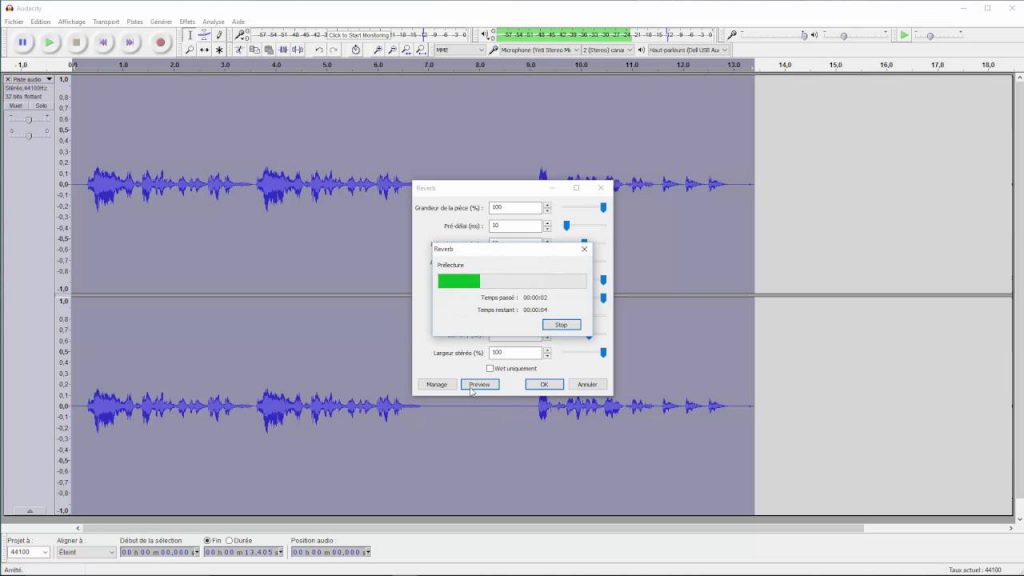Screen dimensions: 1024x576
Task: Open the Pistes menu
Action: 135,22
